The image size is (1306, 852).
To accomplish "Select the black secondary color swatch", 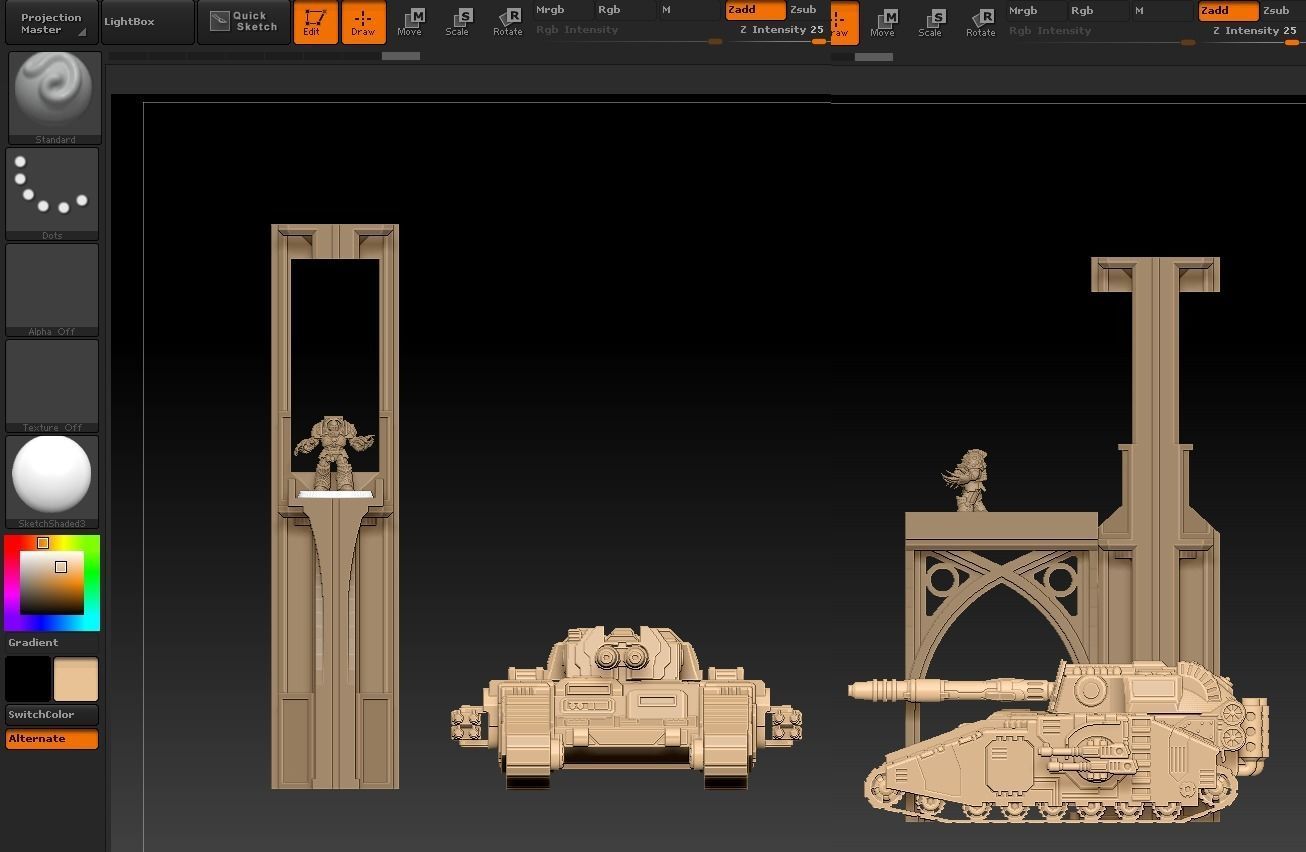I will coord(28,679).
